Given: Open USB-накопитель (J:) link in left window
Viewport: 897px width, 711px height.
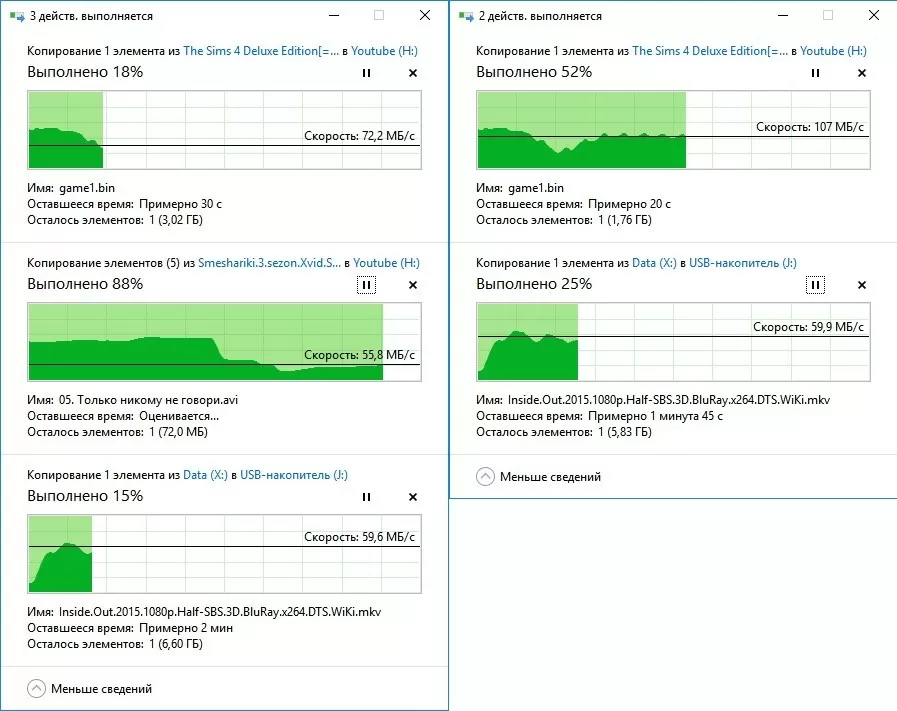Looking at the screenshot, I should [x=294, y=475].
